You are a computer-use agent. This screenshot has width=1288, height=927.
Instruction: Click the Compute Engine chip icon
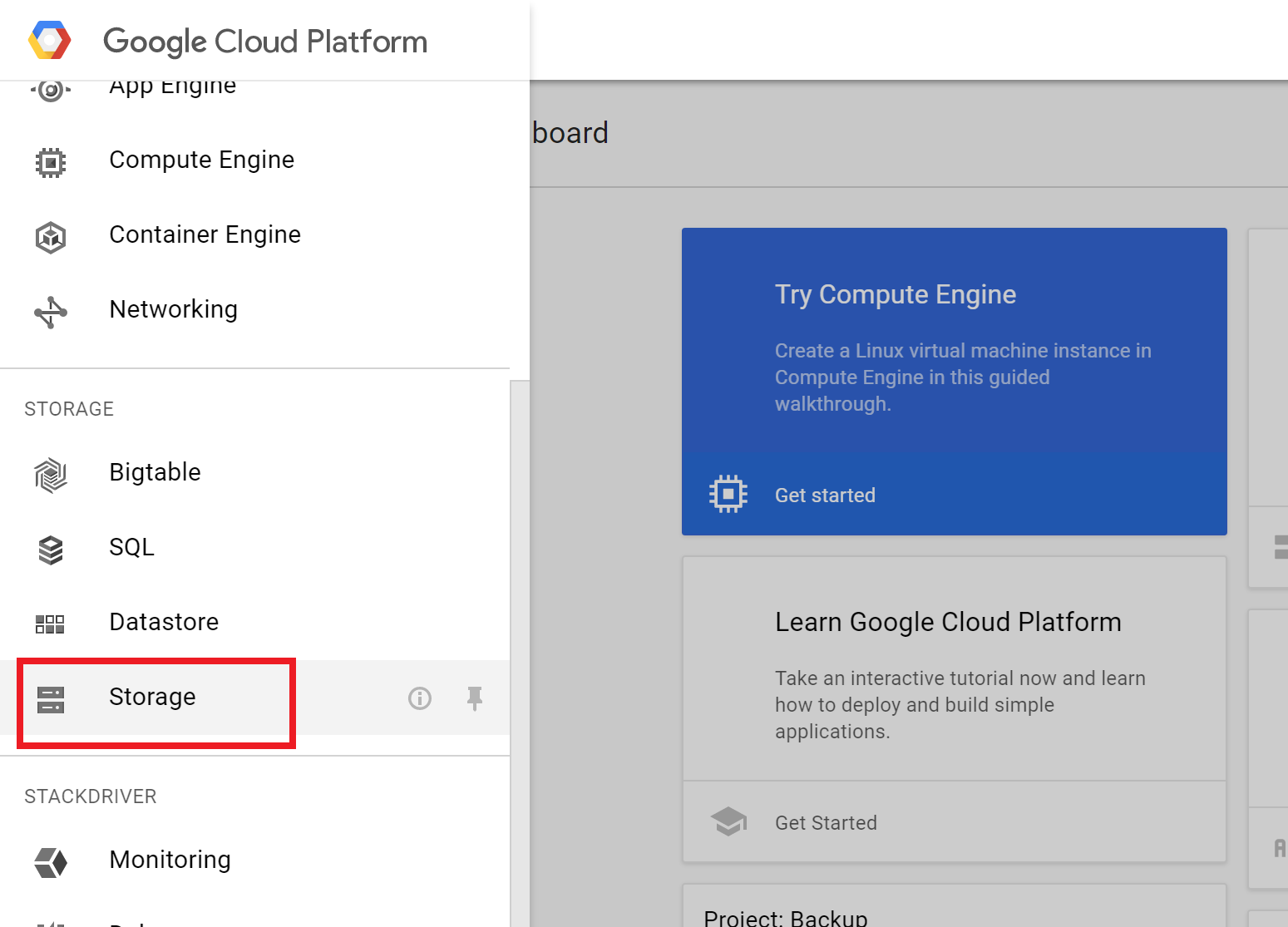51,162
